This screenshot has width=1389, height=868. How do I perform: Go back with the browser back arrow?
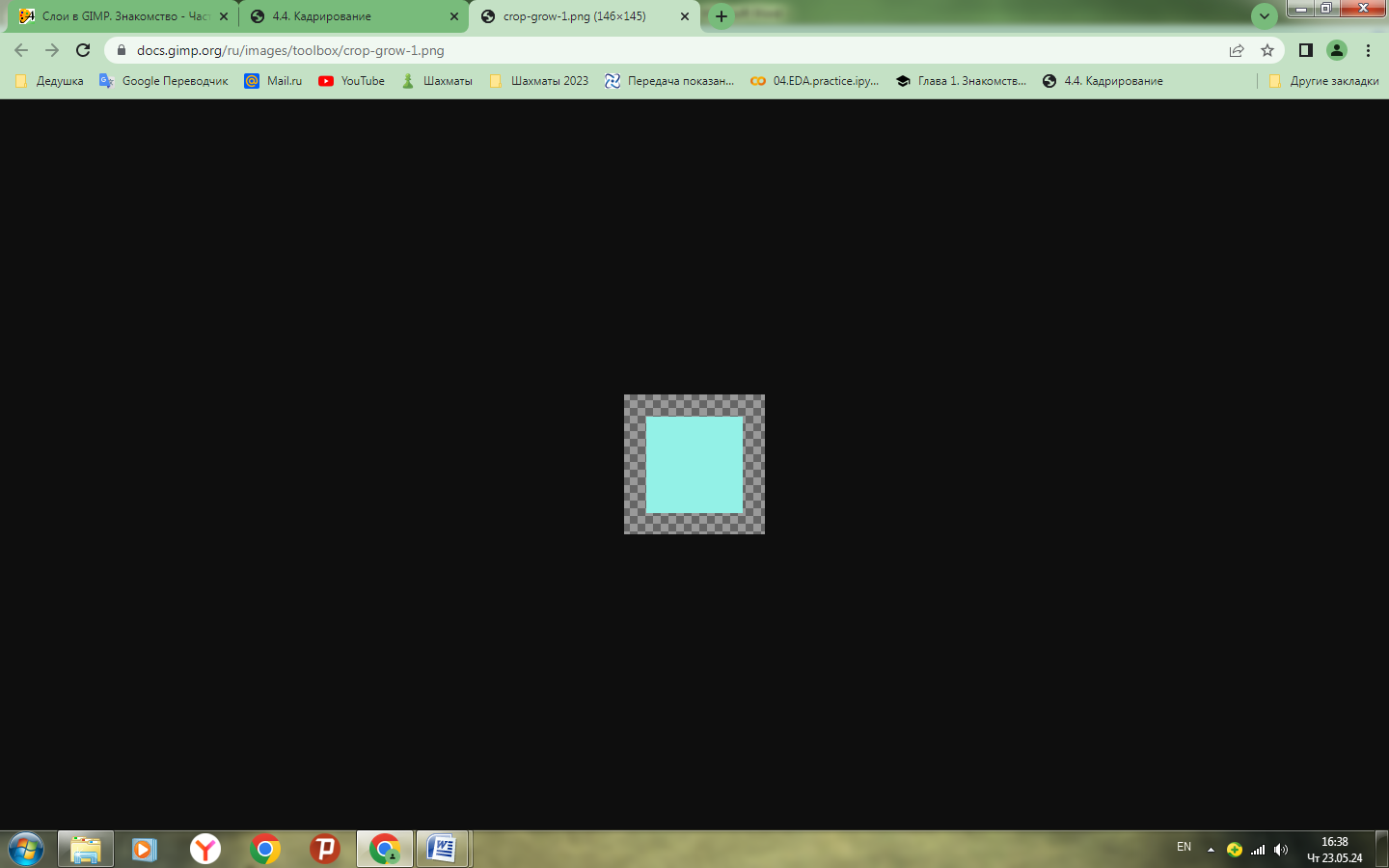21,50
